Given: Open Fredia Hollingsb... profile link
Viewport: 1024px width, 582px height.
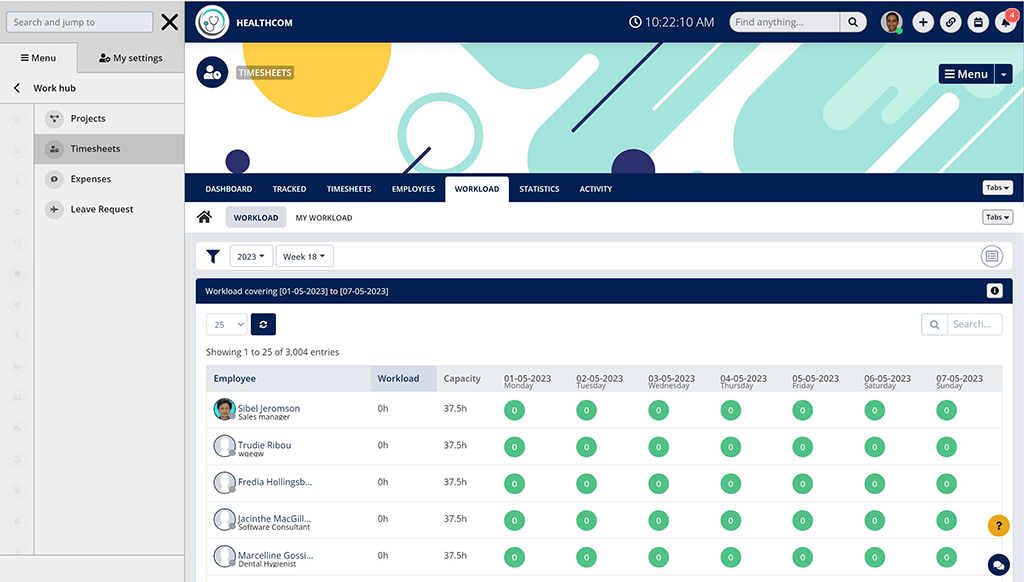Looking at the screenshot, I should pos(275,482).
